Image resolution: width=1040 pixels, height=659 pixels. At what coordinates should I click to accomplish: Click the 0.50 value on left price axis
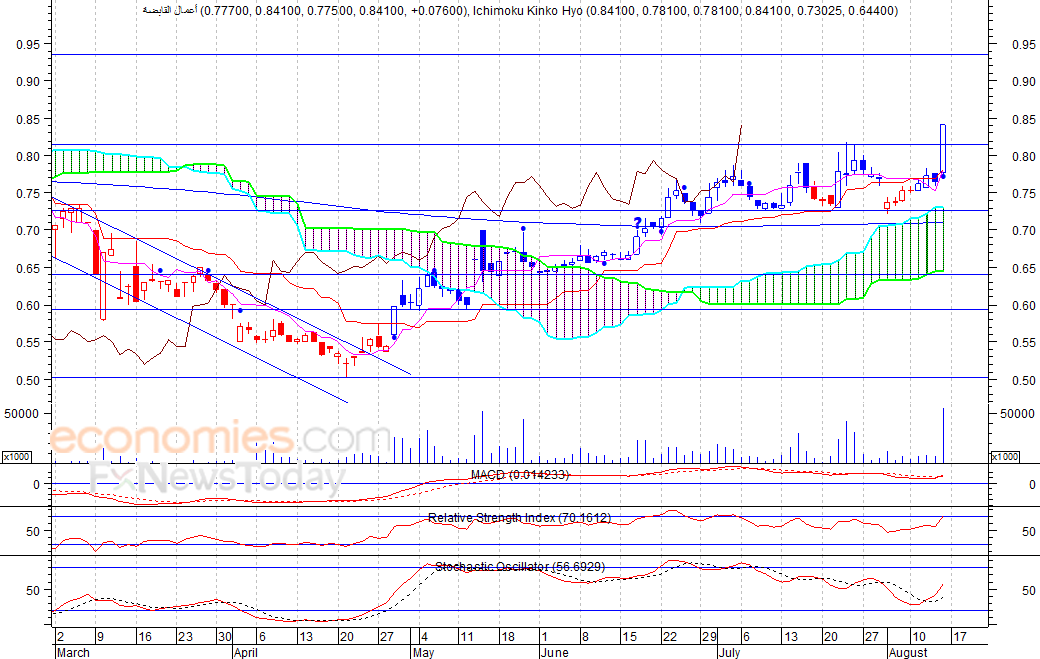tap(29, 381)
